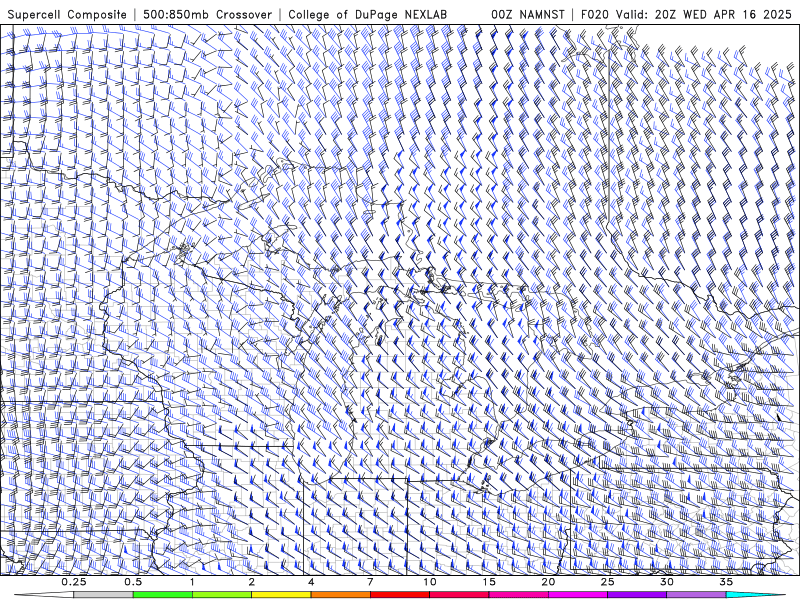Pick the orange swatch between 4 and 7

[x=341, y=595]
